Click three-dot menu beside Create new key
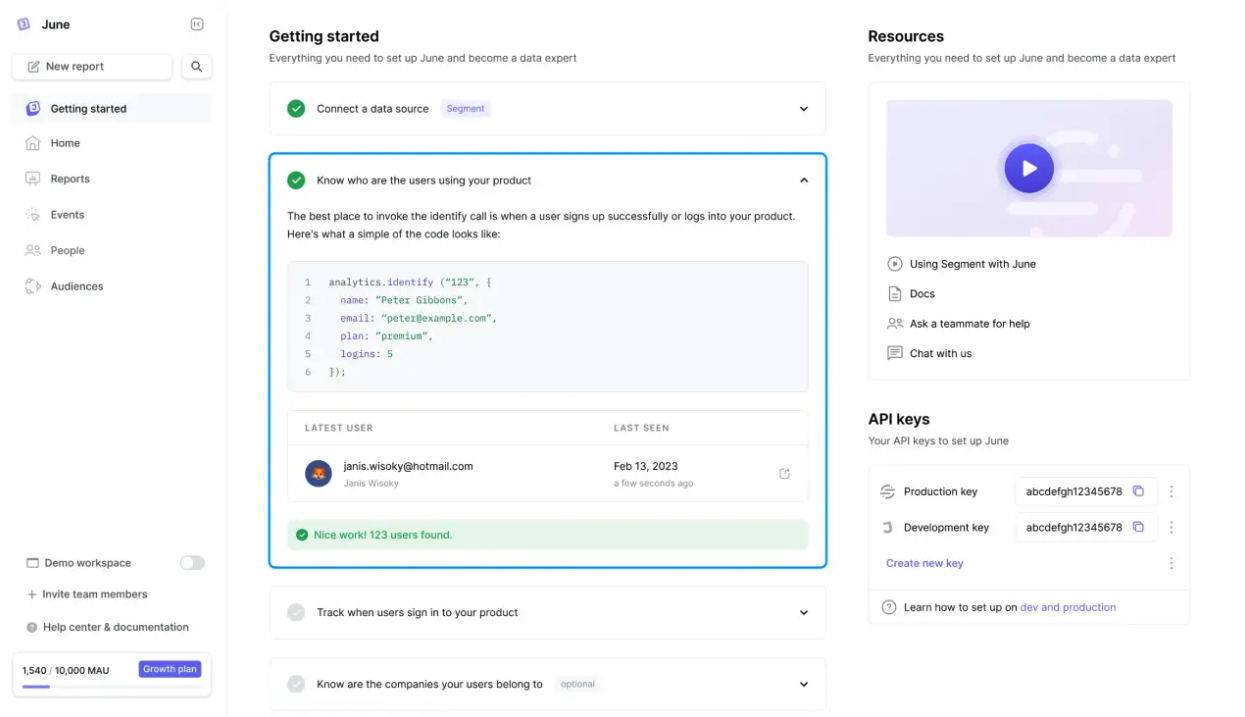1245x717 pixels. pyautogui.click(x=1171, y=564)
